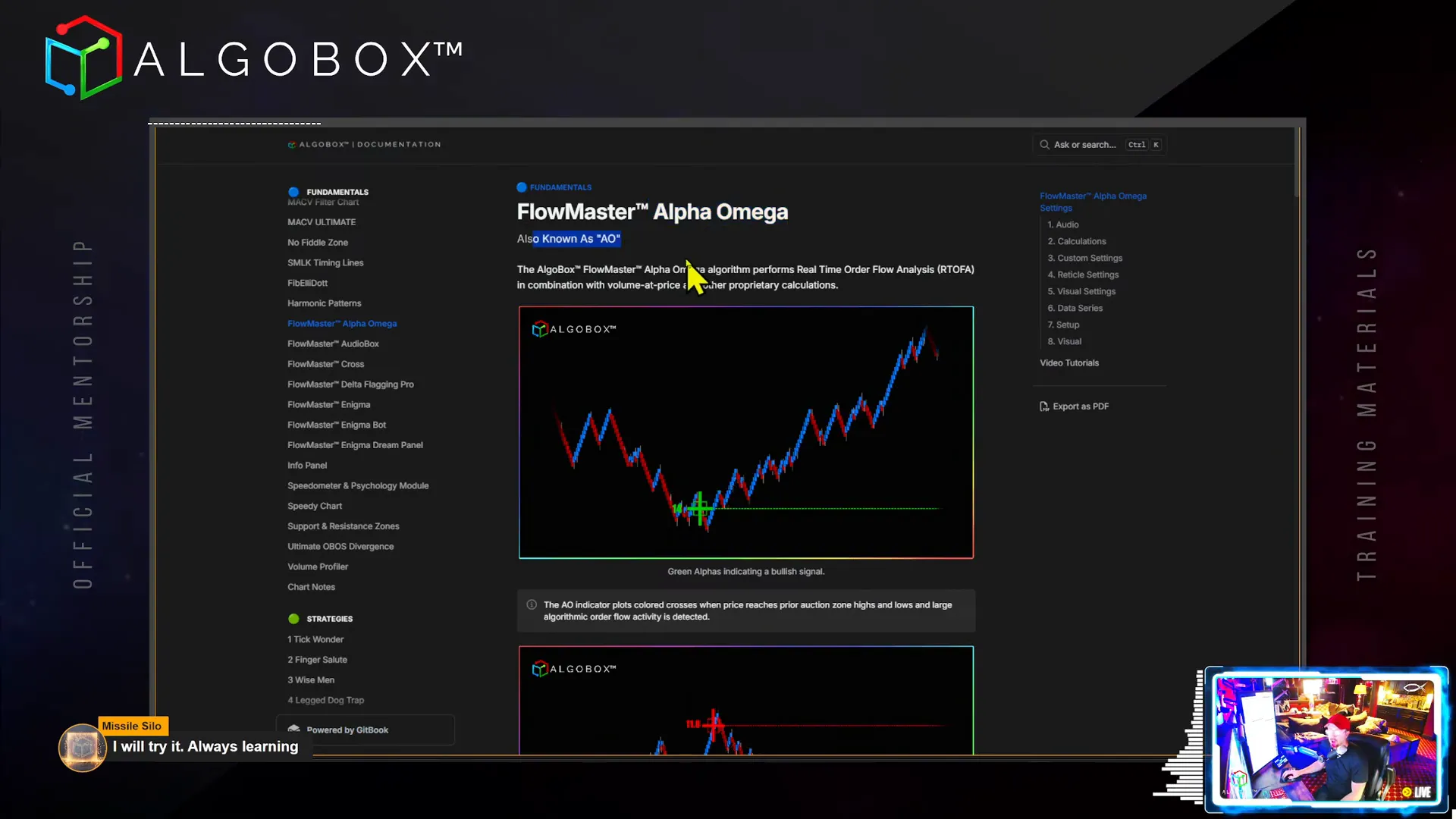Jump to Video Tutorials section
1456x819 pixels.
pyautogui.click(x=1069, y=363)
